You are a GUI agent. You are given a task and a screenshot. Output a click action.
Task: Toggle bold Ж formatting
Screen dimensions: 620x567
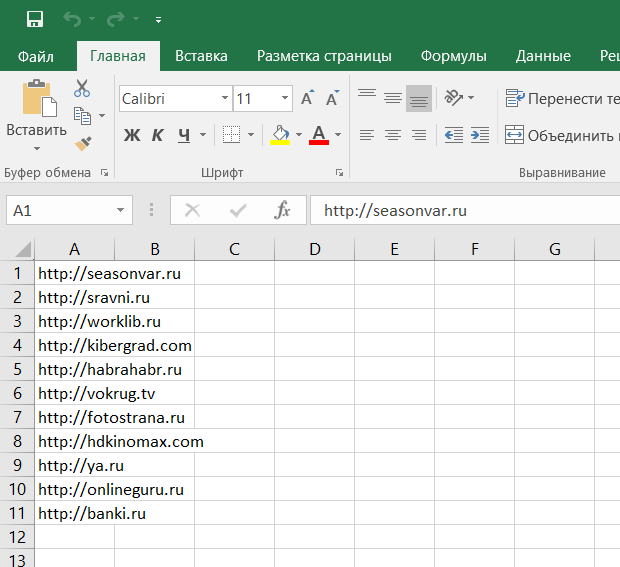pos(132,135)
